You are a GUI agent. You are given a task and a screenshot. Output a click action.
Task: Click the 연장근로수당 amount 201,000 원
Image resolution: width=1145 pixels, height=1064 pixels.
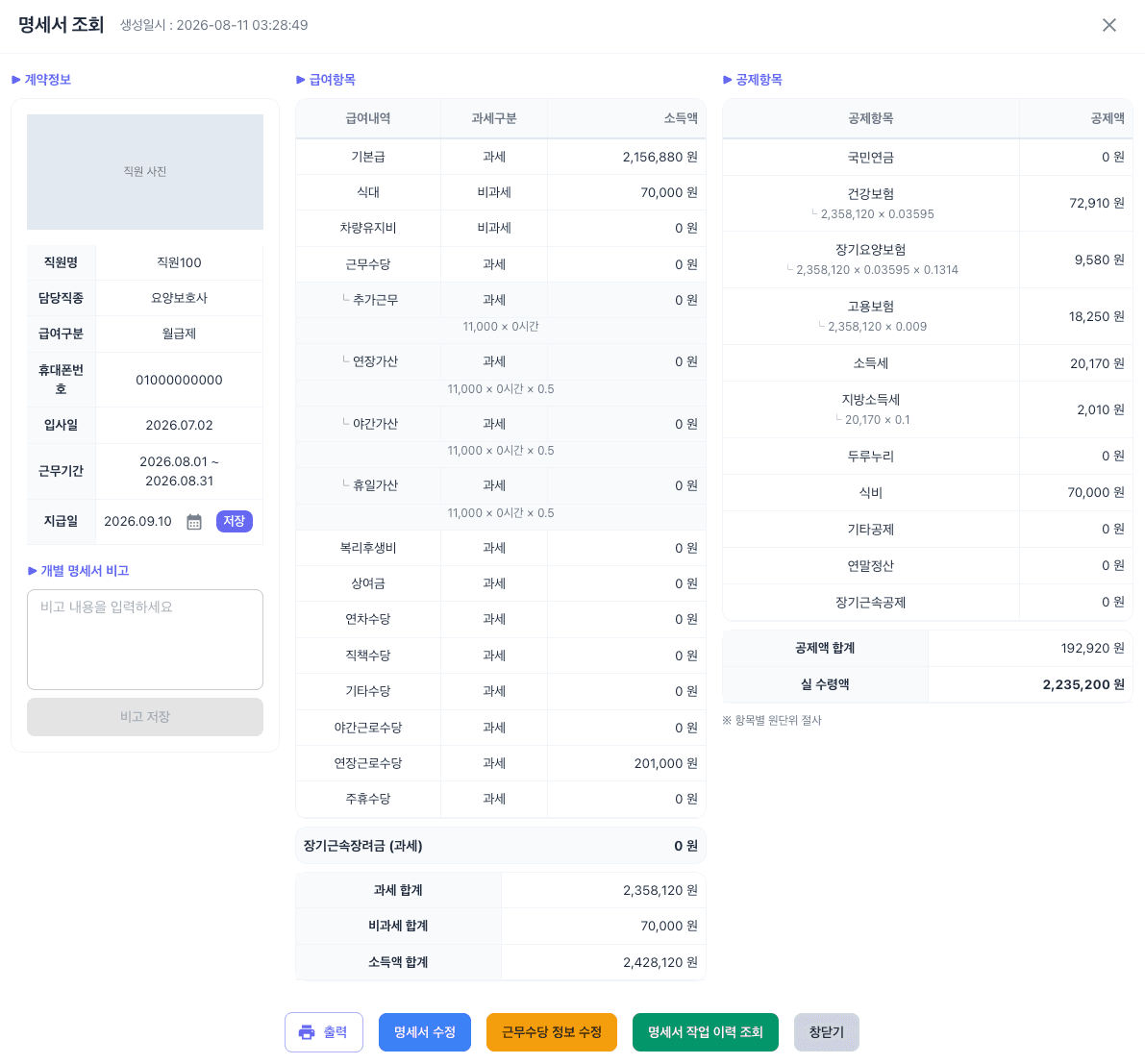(x=666, y=763)
